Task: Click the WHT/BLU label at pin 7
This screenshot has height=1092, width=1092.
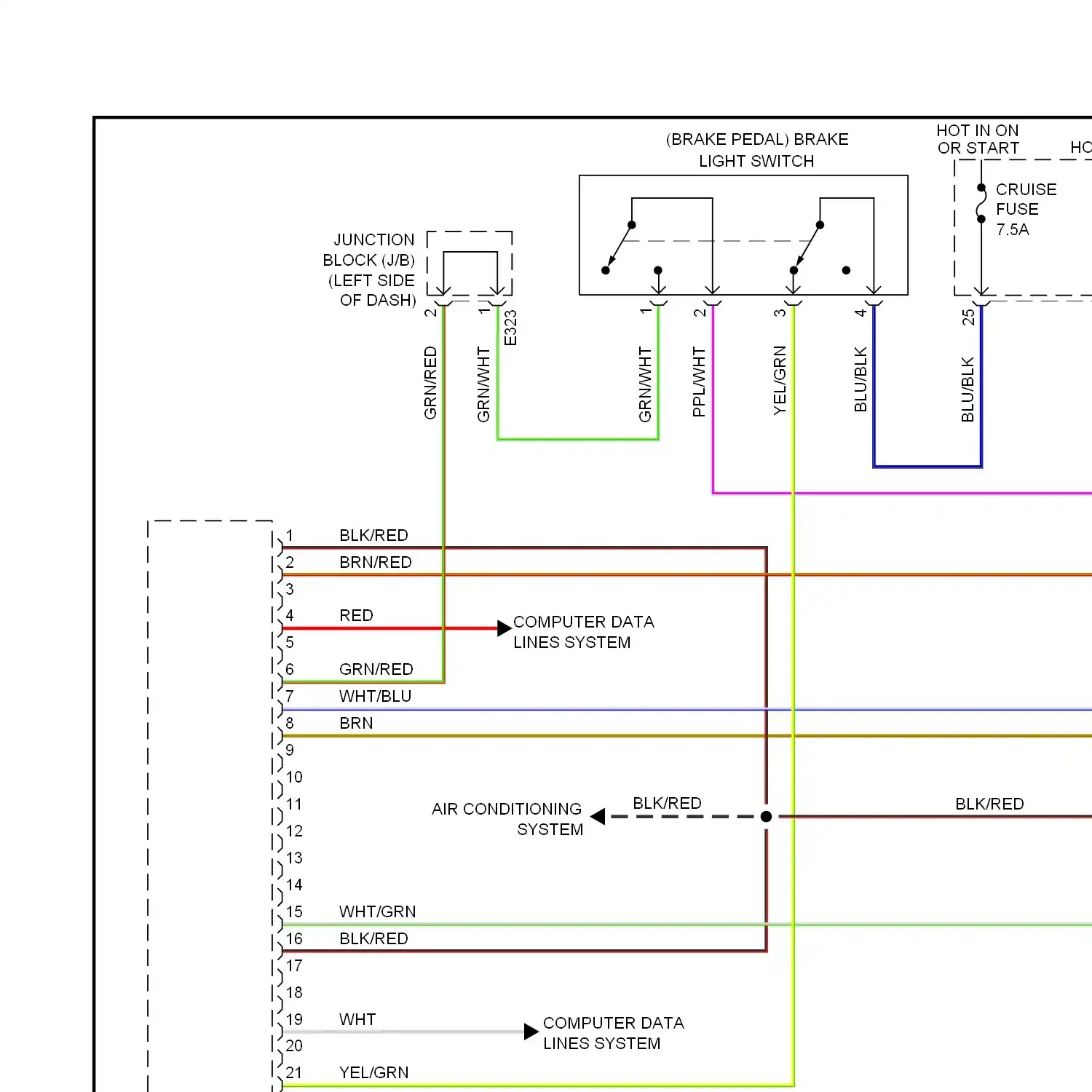Action: pyautogui.click(x=376, y=696)
